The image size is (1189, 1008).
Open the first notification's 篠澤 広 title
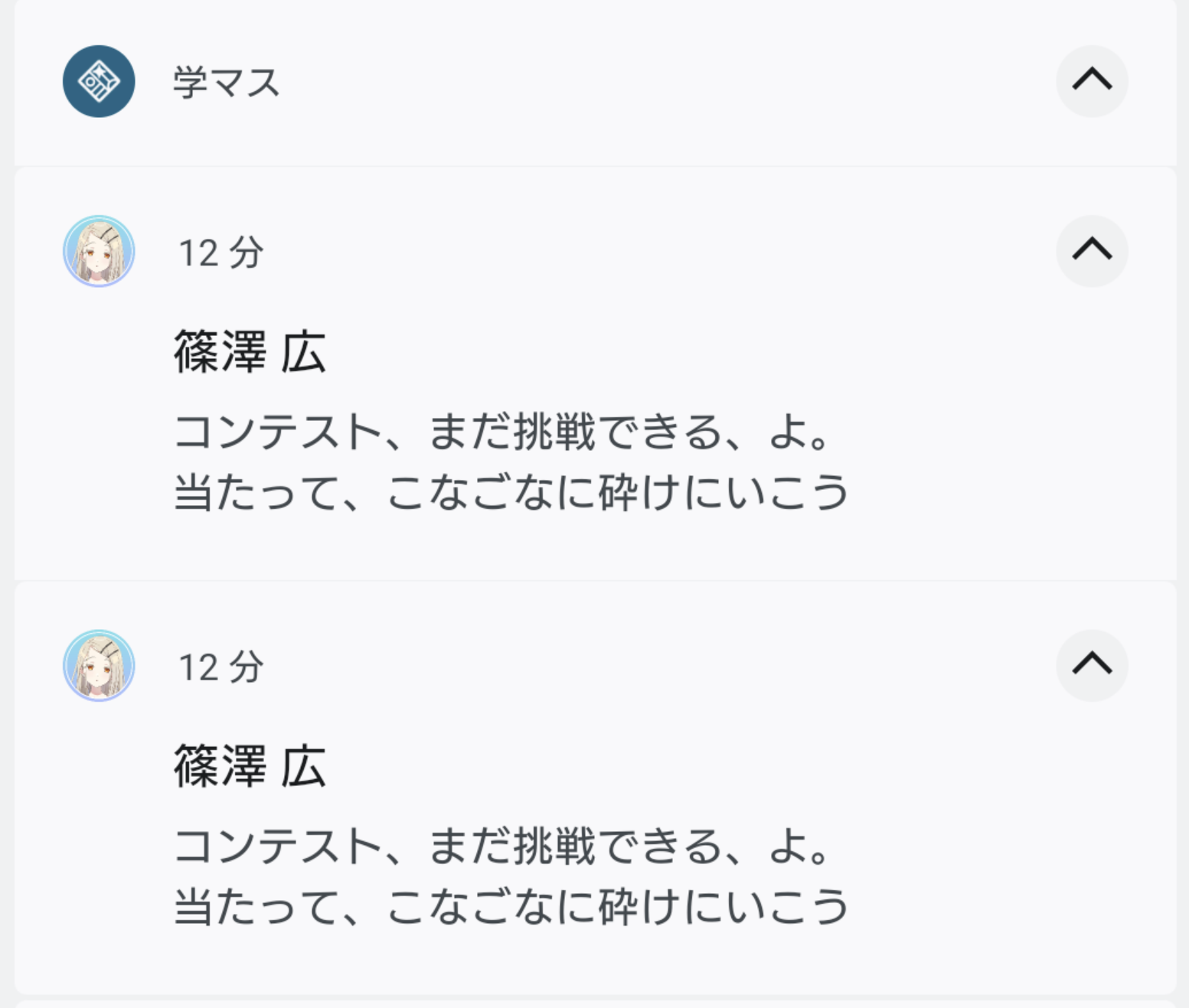tap(250, 352)
